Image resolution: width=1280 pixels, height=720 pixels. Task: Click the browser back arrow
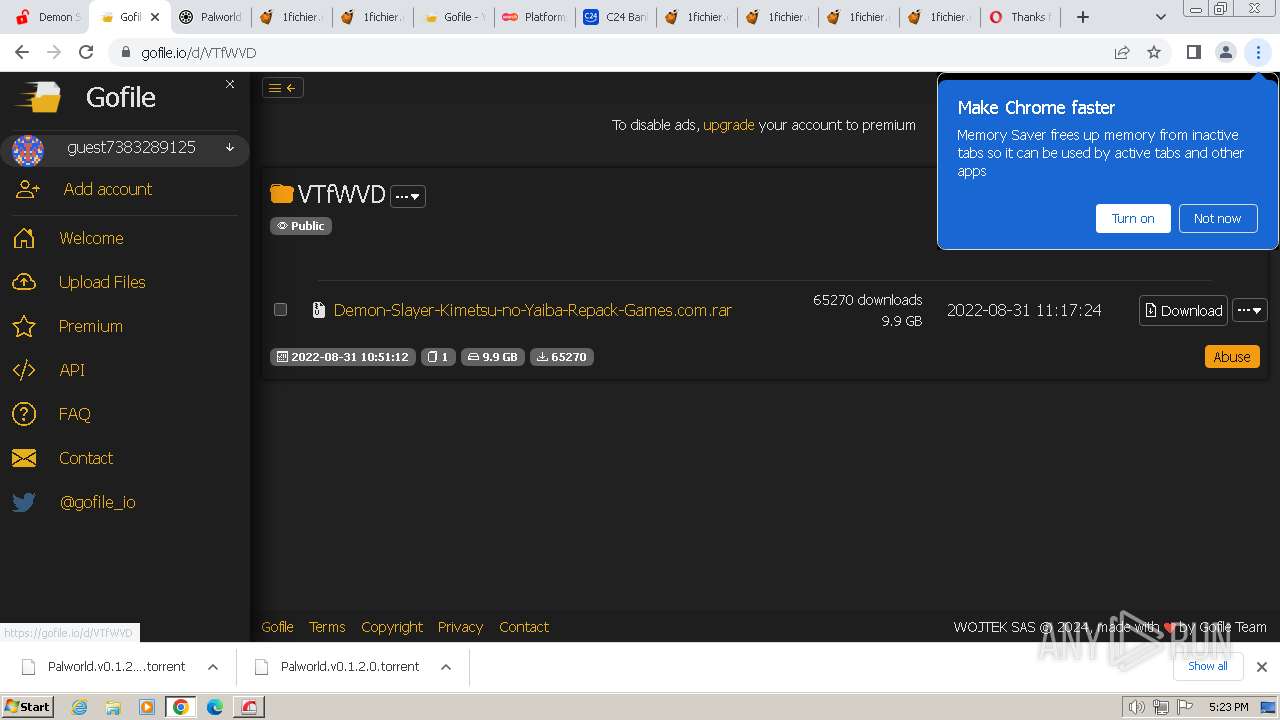22,52
